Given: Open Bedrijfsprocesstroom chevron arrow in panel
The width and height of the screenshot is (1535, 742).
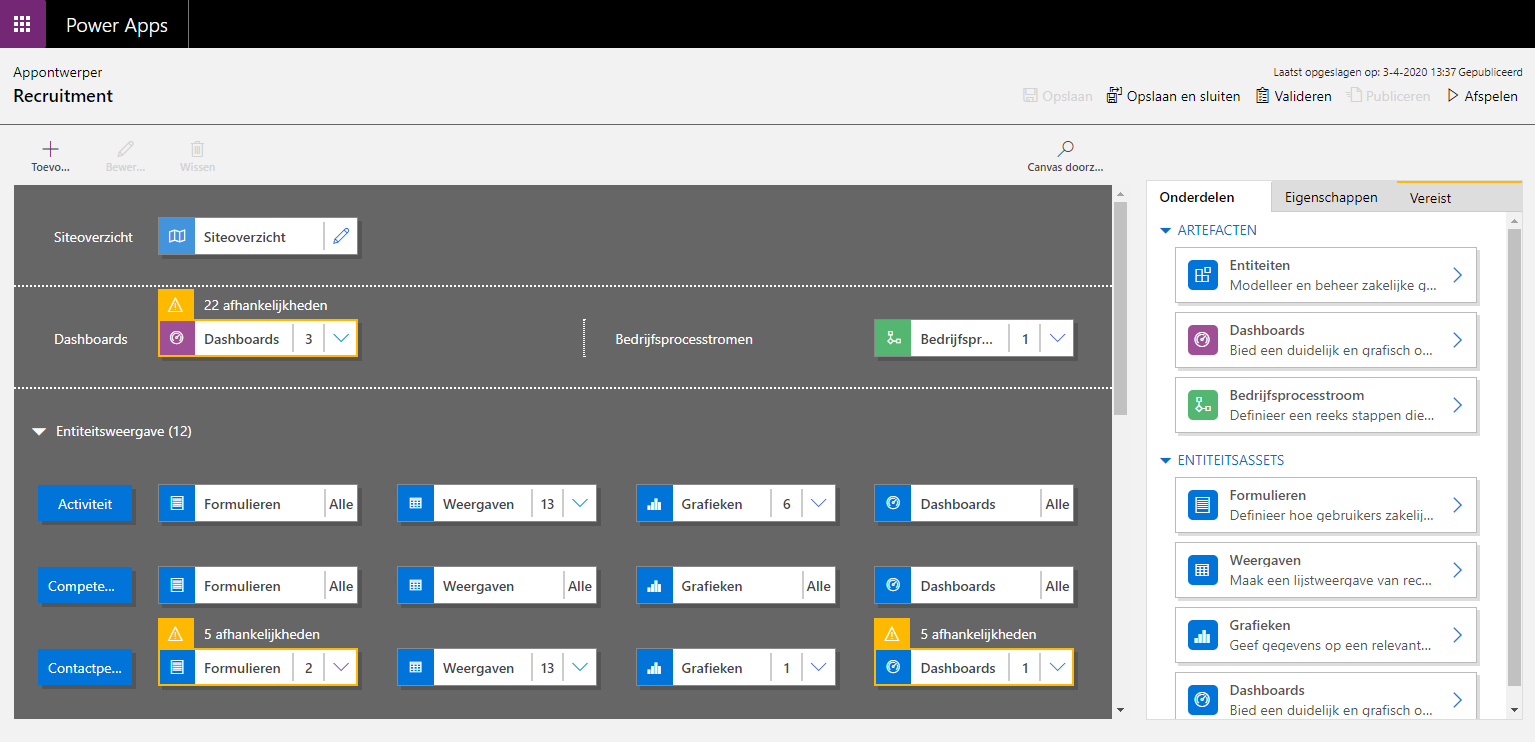Looking at the screenshot, I should [x=1457, y=405].
